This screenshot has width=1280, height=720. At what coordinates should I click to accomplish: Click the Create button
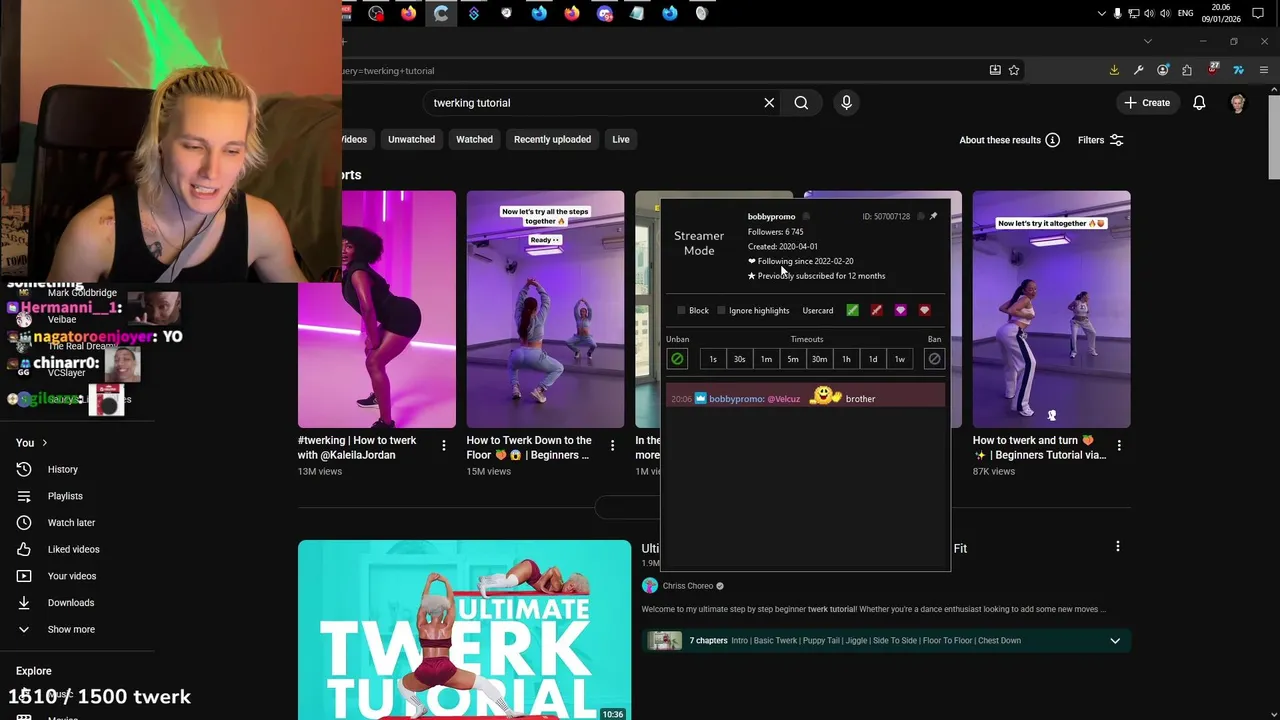tap(1147, 102)
